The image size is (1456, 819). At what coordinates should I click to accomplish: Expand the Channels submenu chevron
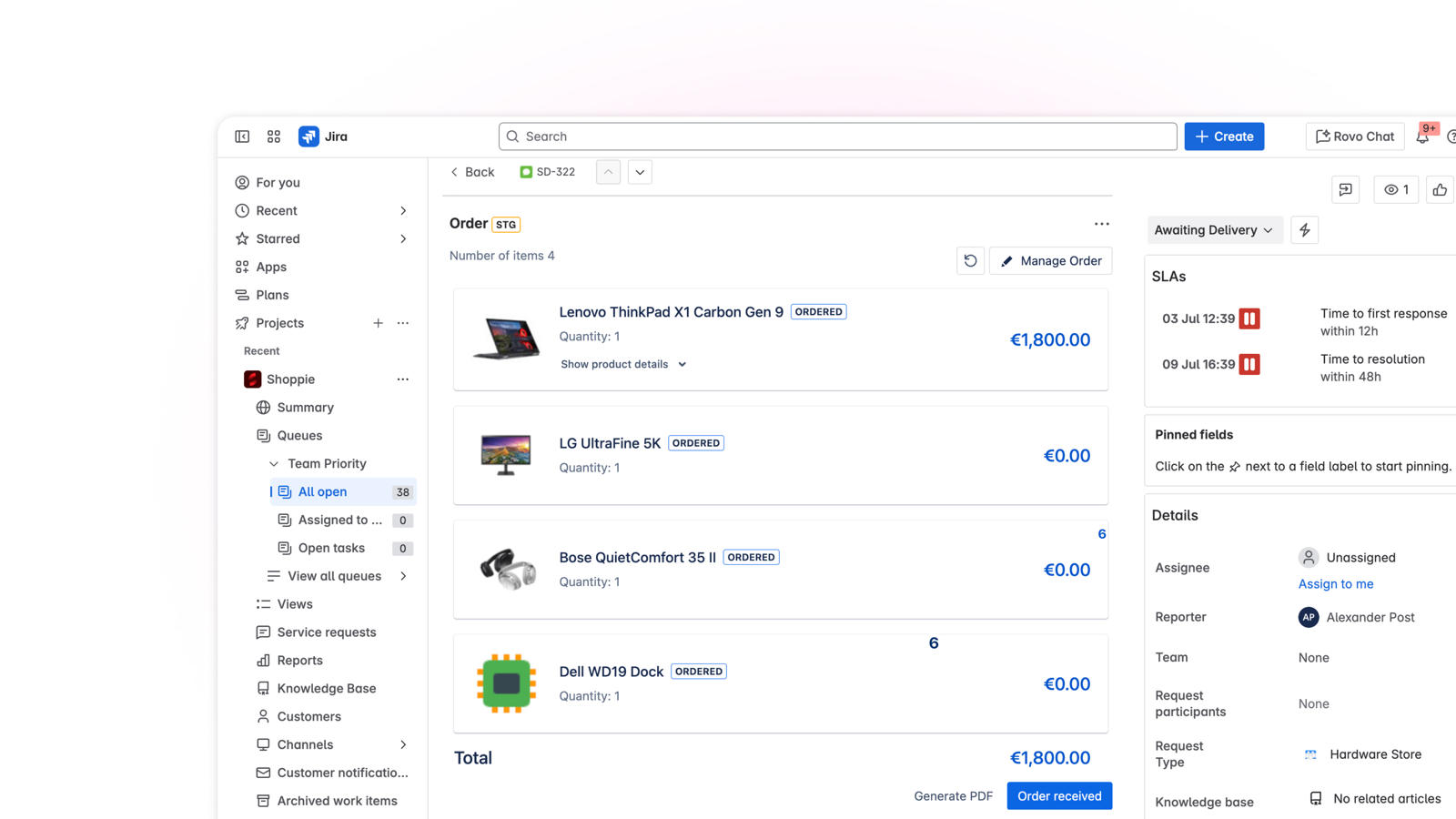coord(403,744)
